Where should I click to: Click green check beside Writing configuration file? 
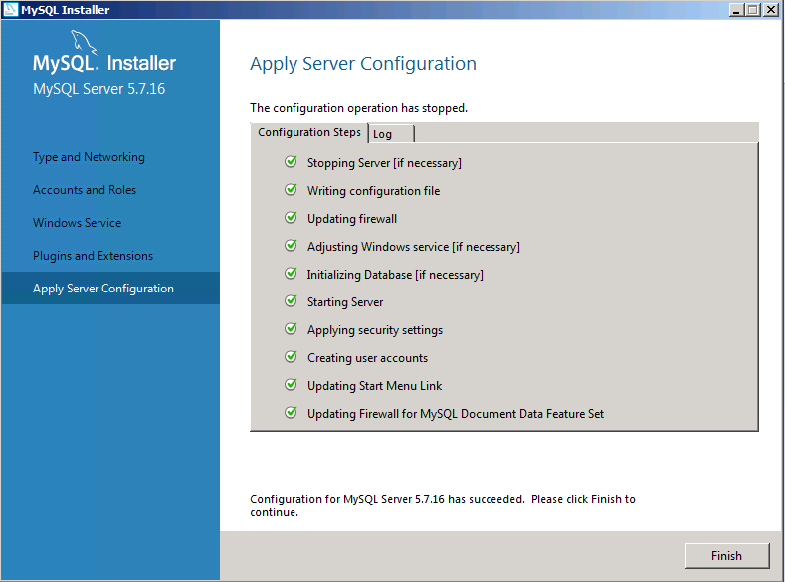(291, 190)
